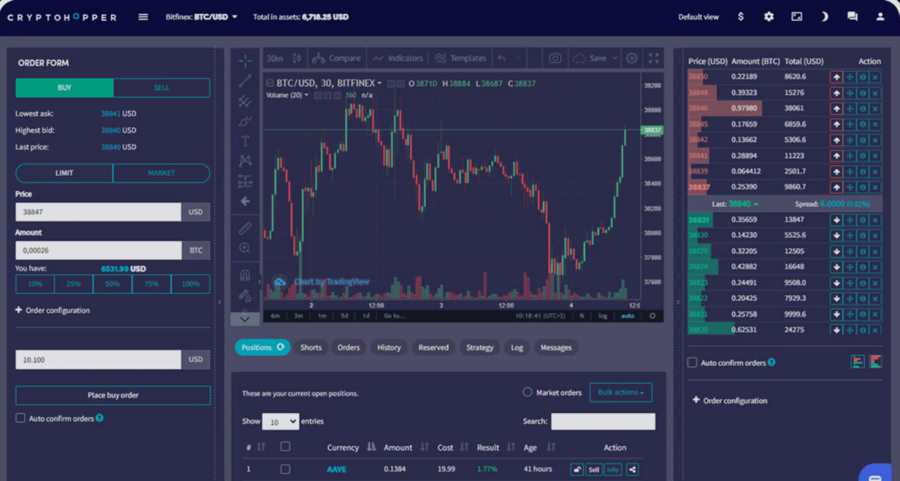Select the chart patterns tool
Viewport: 900px width, 481px height.
(x=245, y=161)
